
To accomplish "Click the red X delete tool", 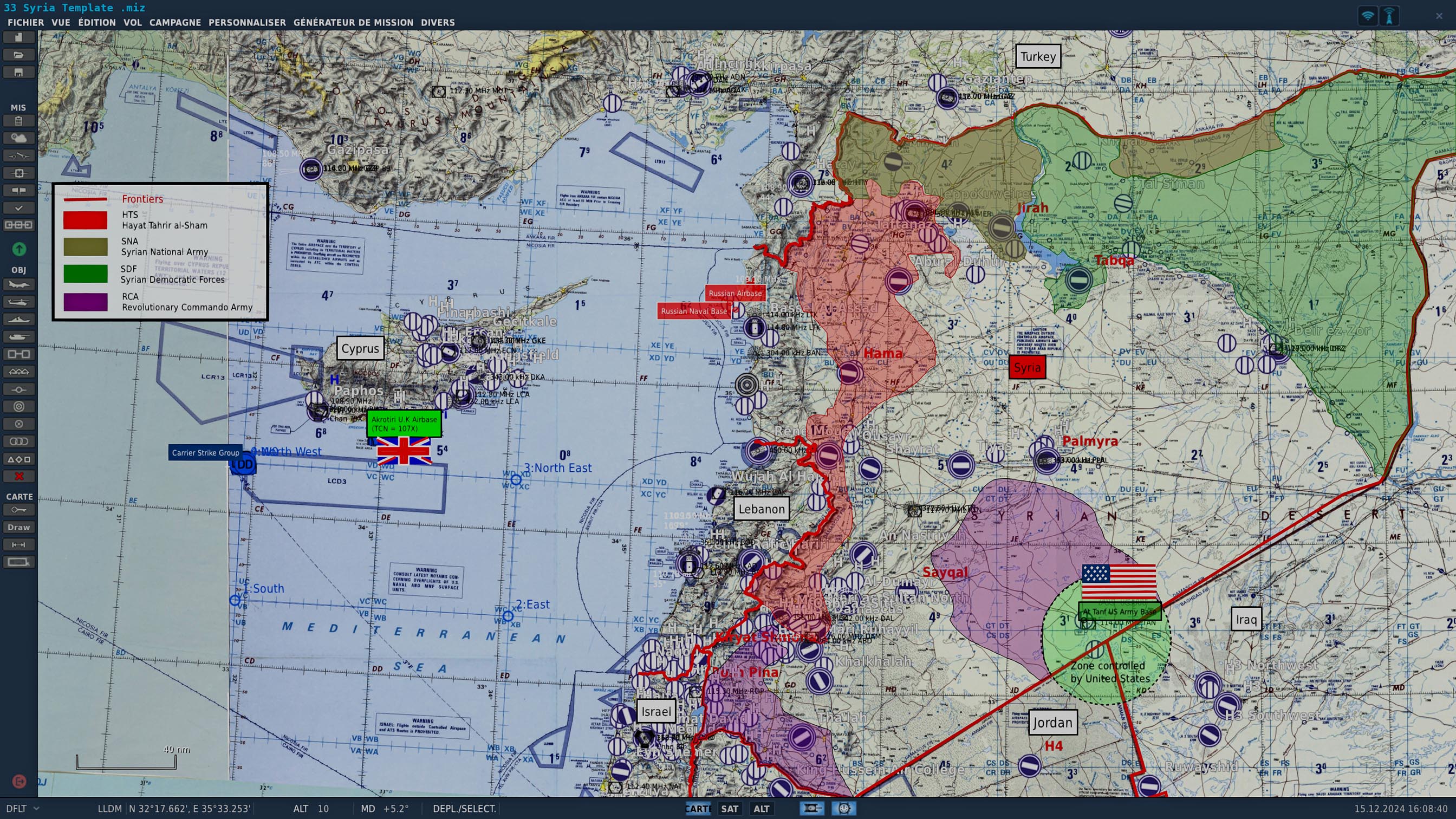I will [x=18, y=476].
